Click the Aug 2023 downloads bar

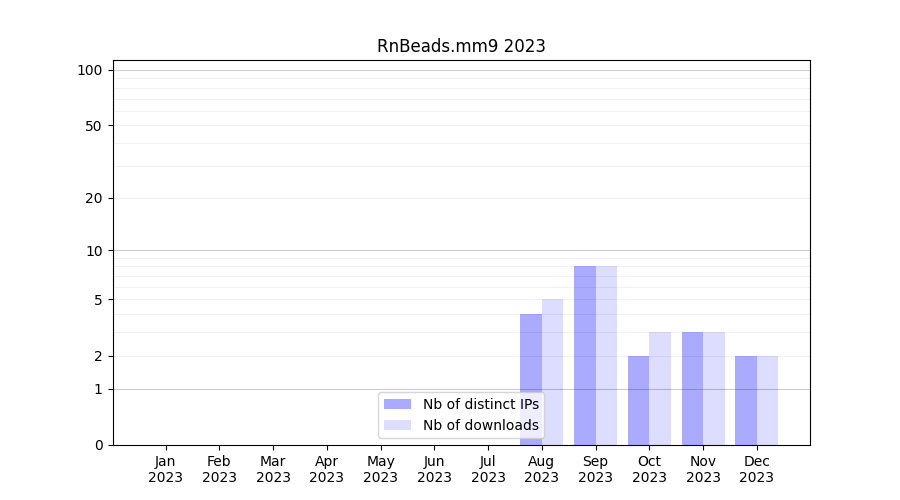coord(552,372)
